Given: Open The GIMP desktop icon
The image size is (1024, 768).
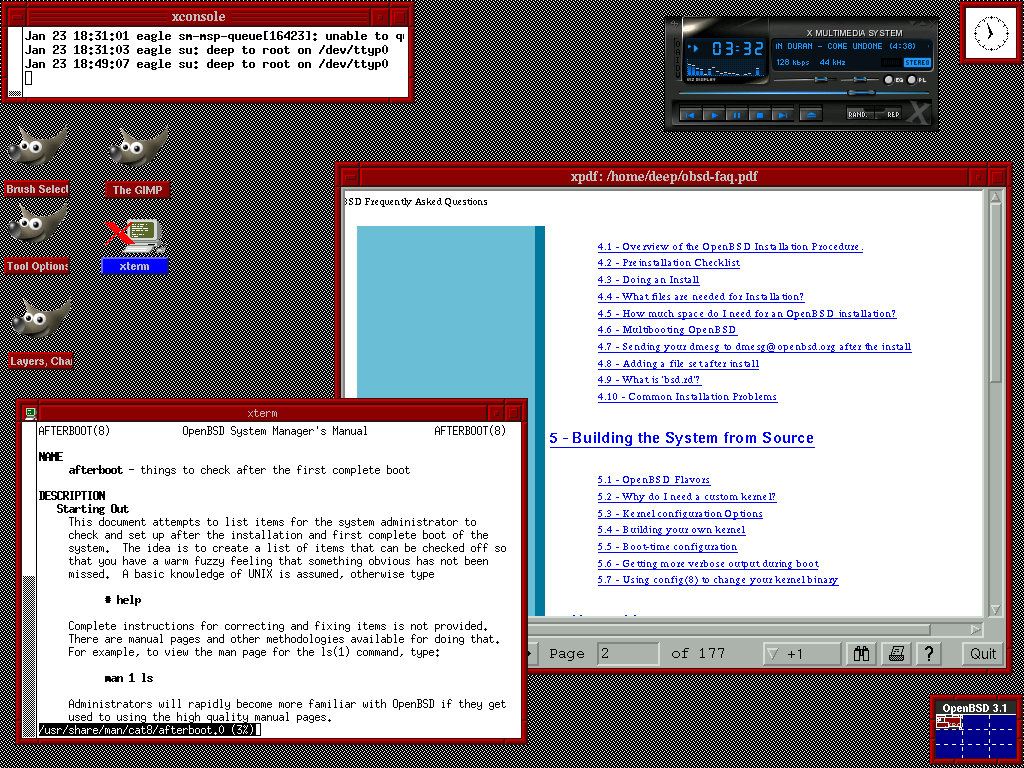Looking at the screenshot, I should coord(138,162).
